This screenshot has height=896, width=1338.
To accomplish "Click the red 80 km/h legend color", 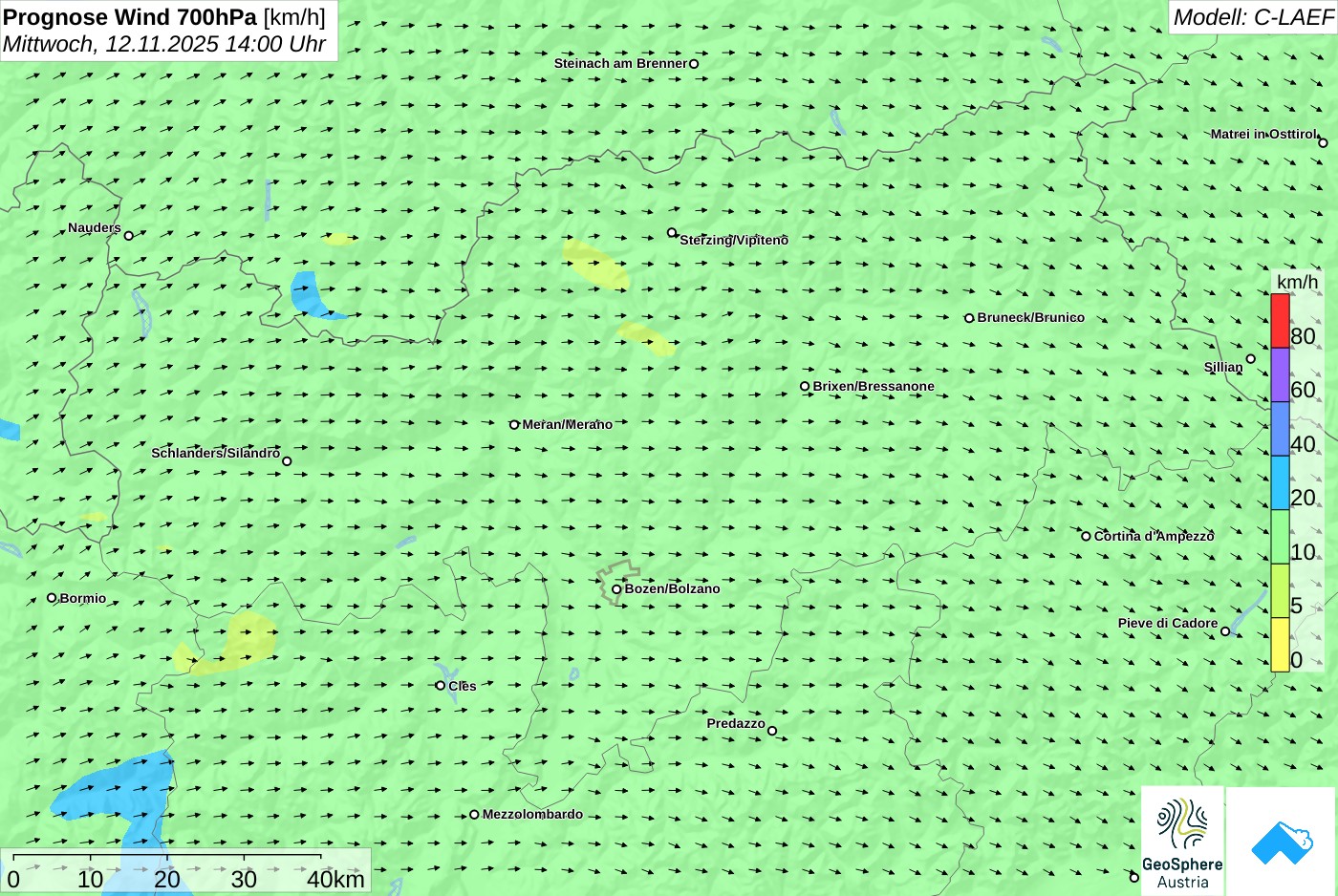I will coord(1280,321).
